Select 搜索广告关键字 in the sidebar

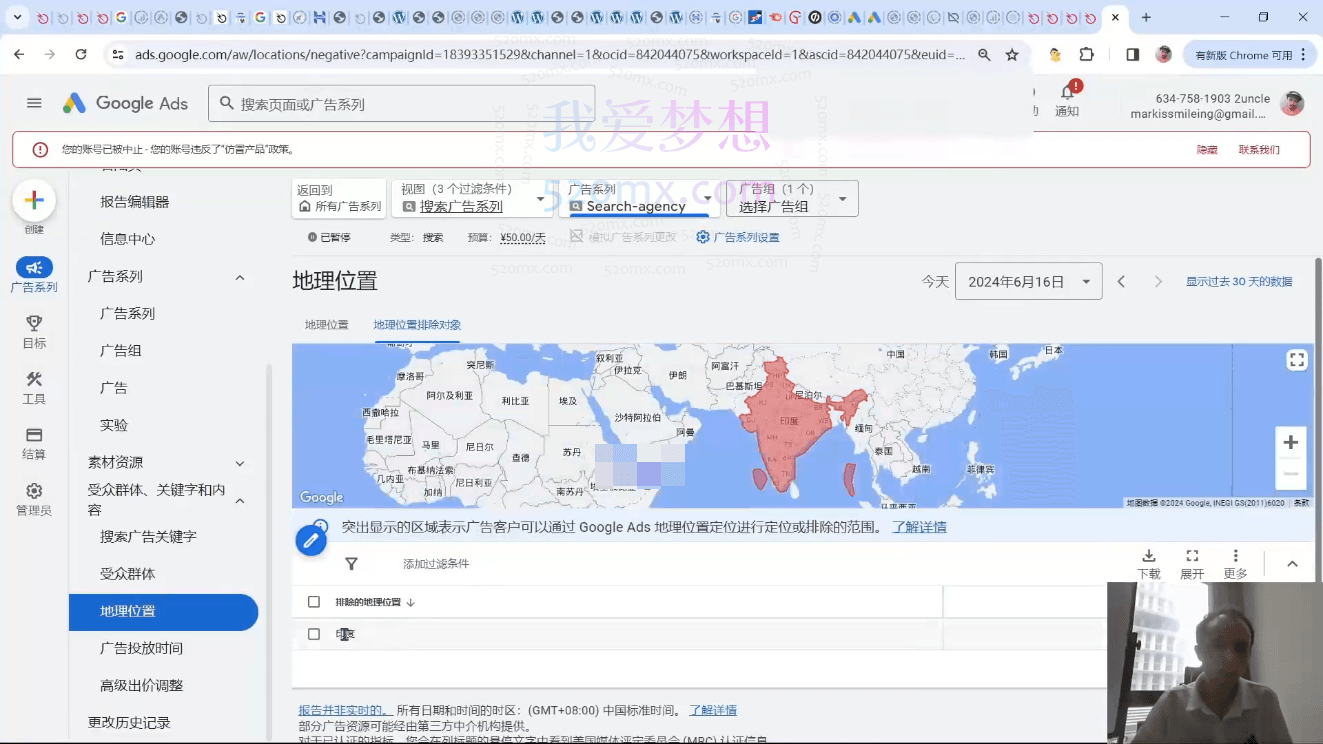click(x=148, y=537)
